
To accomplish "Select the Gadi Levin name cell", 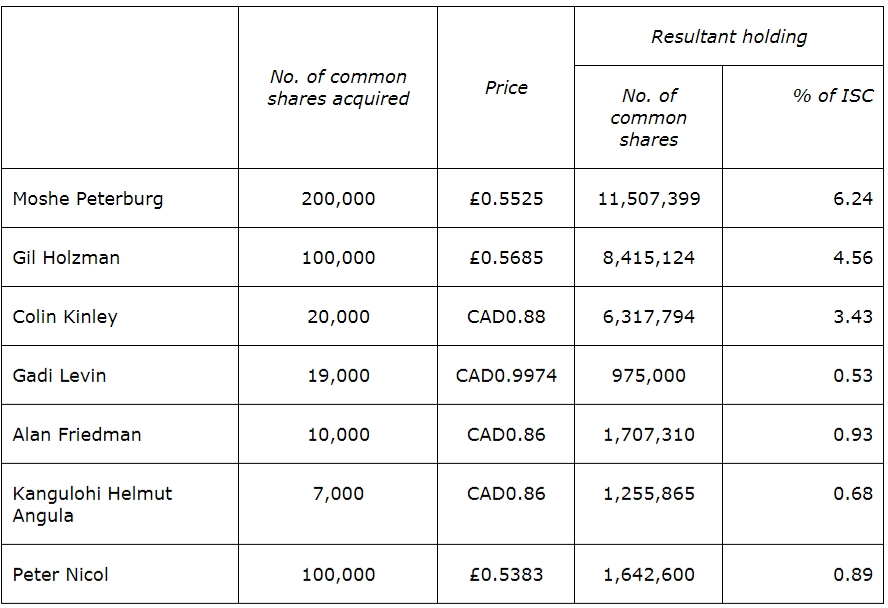I will [x=59, y=376].
